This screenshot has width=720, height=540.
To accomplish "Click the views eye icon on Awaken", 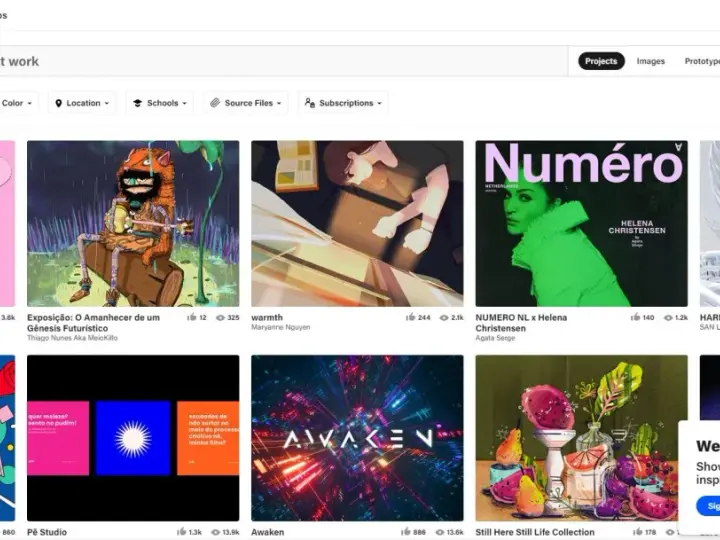I will [439, 533].
